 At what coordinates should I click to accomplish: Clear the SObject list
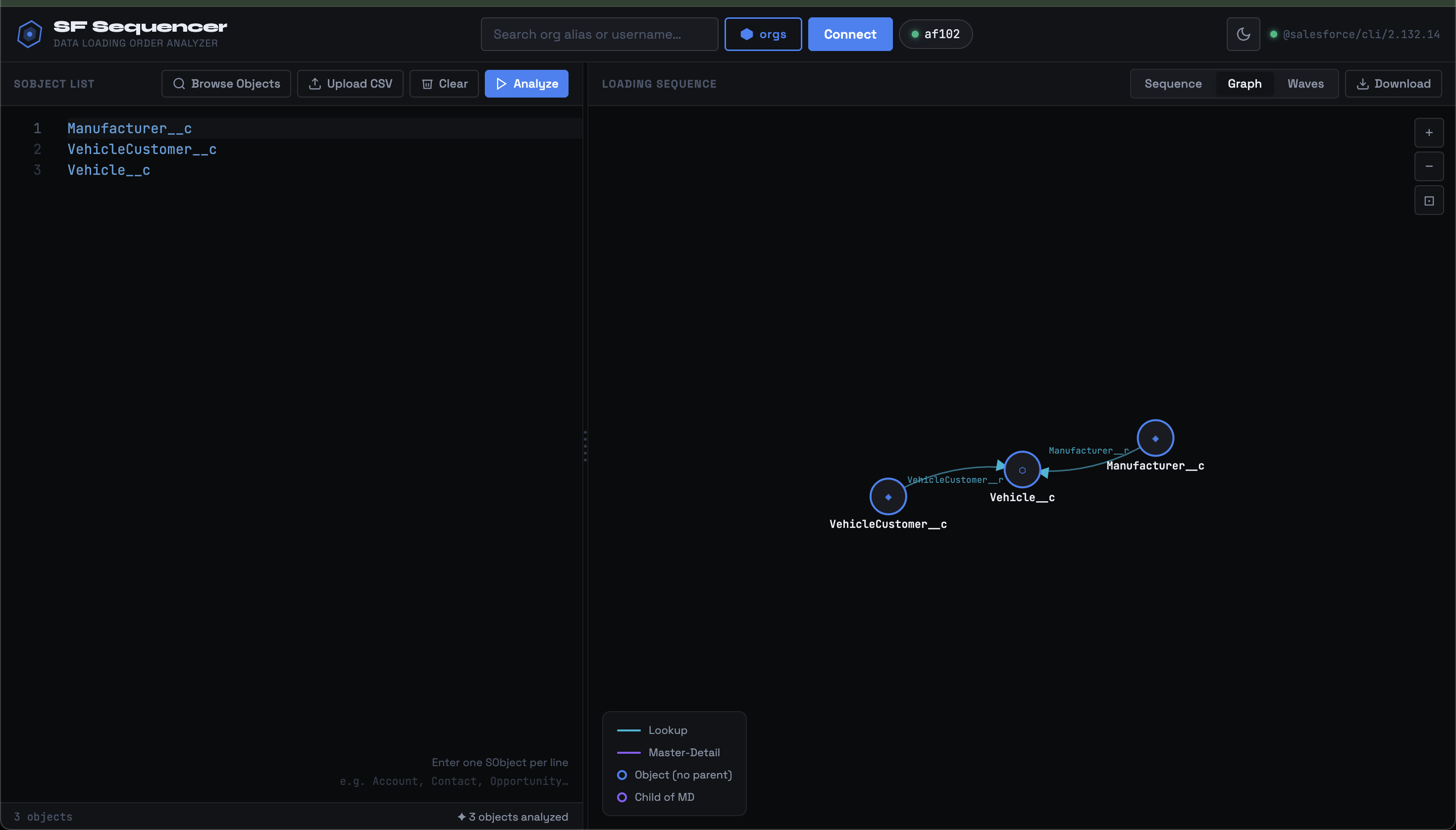444,84
